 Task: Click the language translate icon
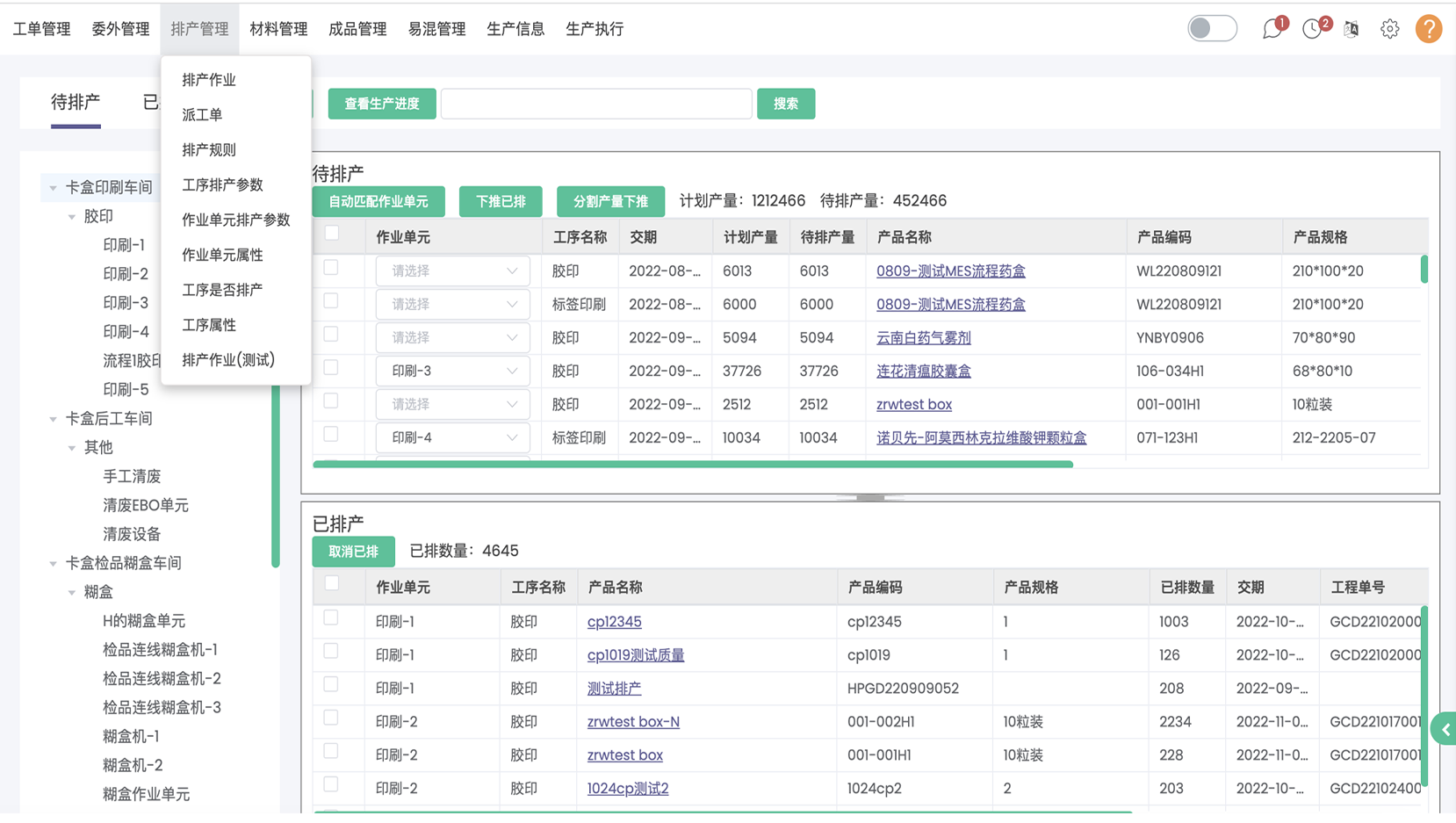(x=1351, y=29)
